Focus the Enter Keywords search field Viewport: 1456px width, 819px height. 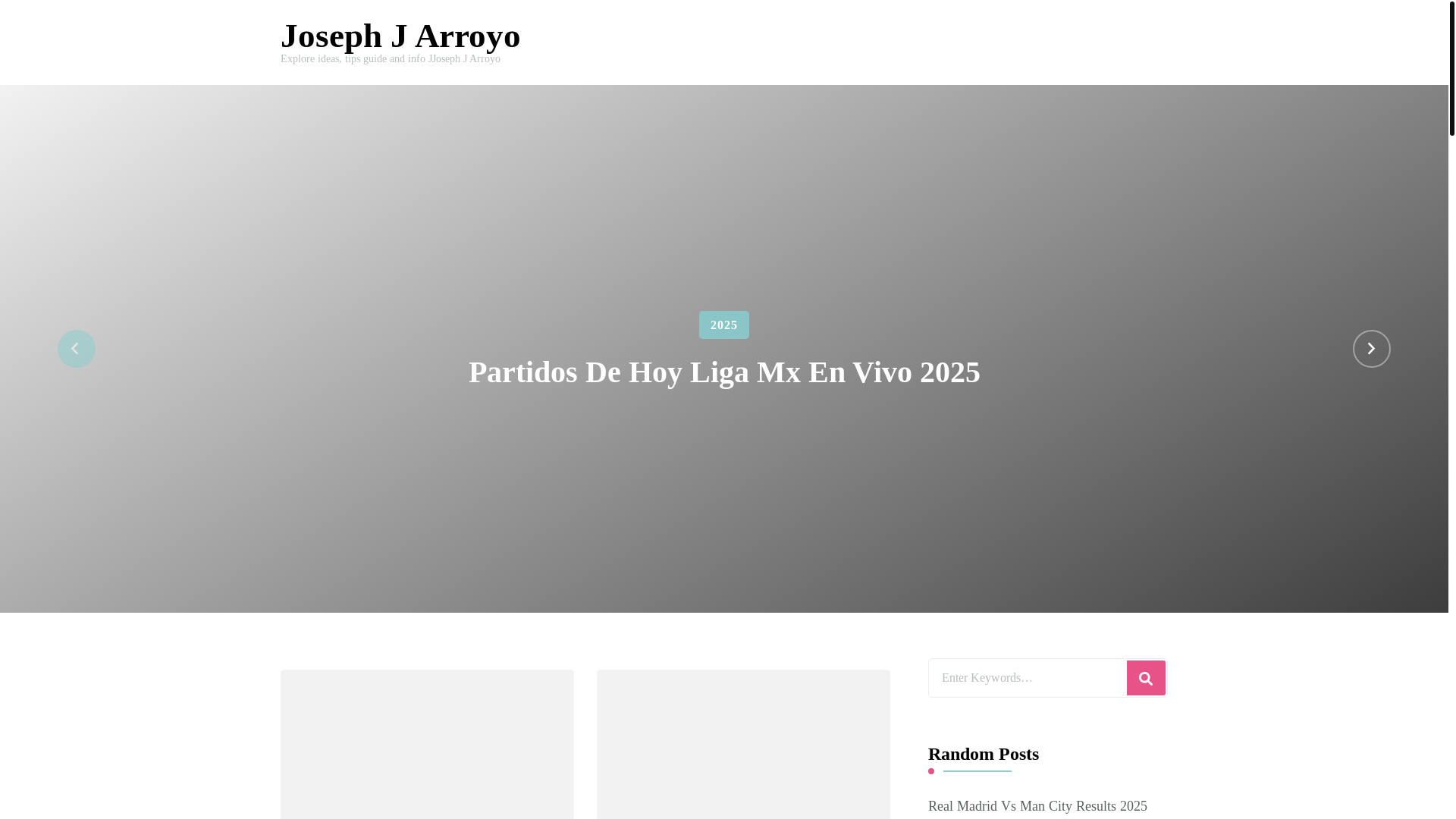(1028, 678)
